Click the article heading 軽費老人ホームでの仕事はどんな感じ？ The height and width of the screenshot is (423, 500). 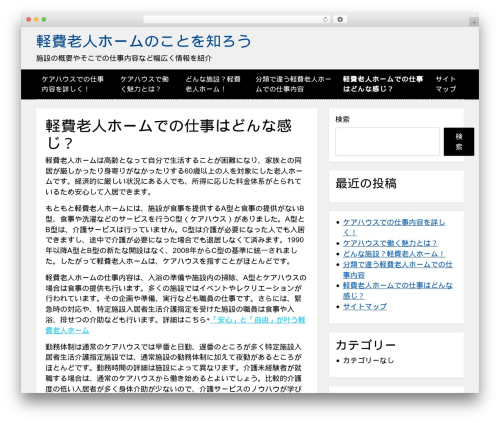[x=169, y=134]
